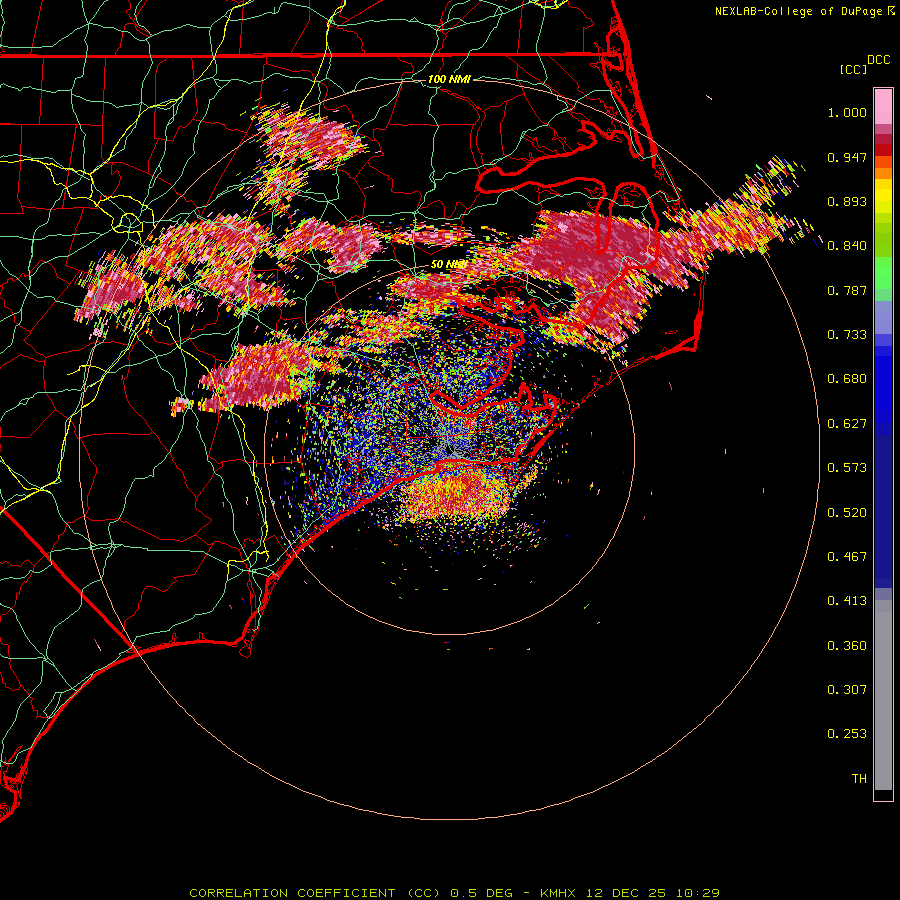
Task: Select the 0.413 scale value
Action: (x=847, y=601)
